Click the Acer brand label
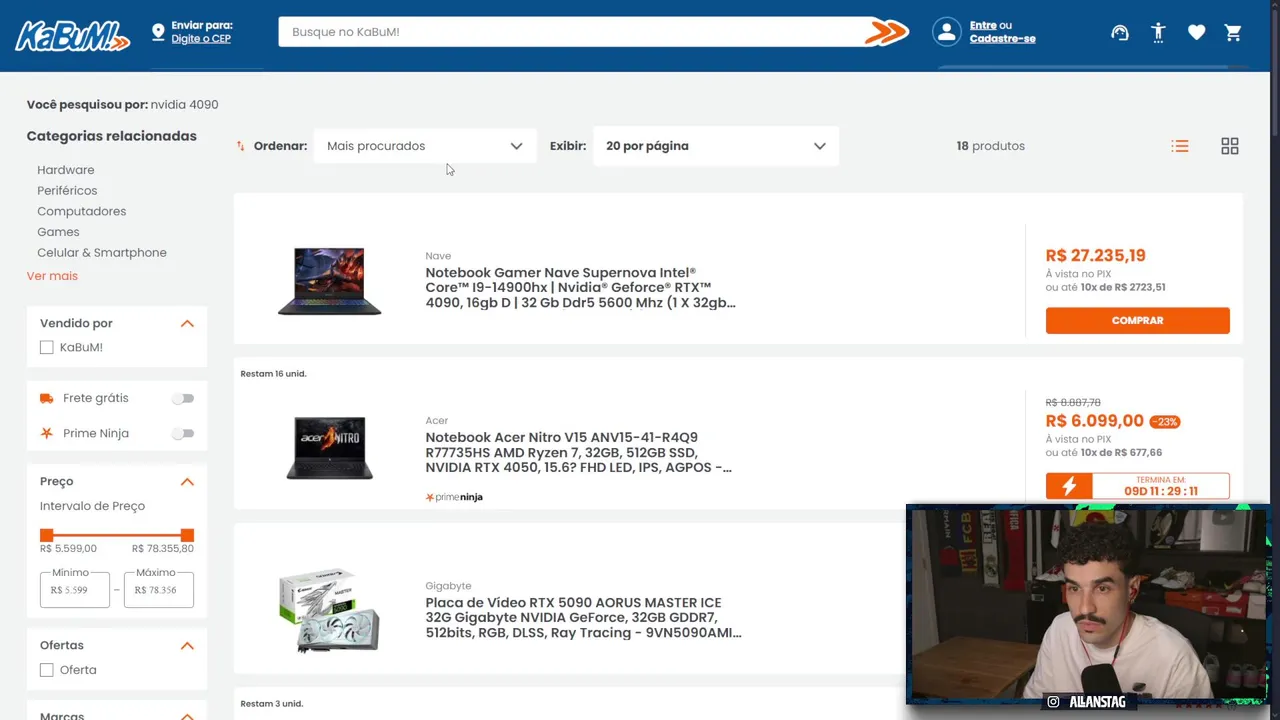 click(x=436, y=421)
